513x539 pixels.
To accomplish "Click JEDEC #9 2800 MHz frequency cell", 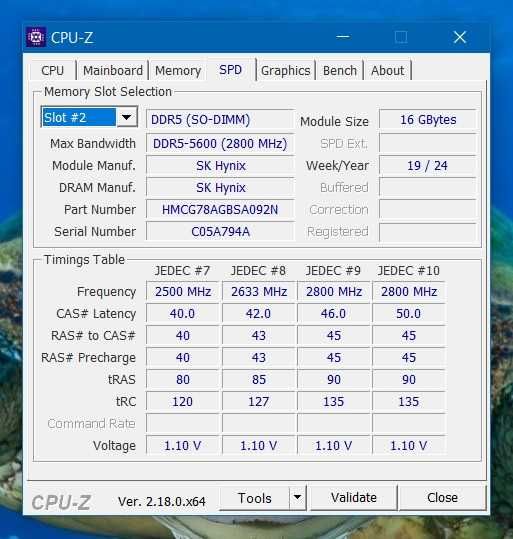I will pyautogui.click(x=334, y=292).
